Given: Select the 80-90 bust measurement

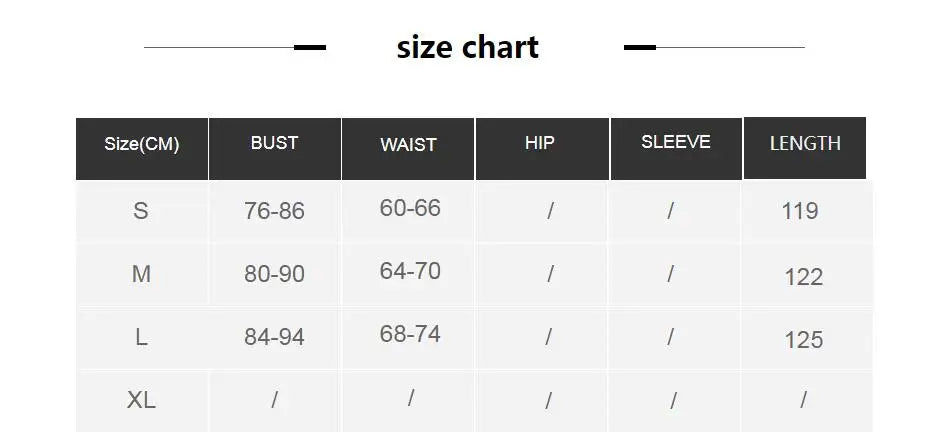Looking at the screenshot, I should point(274,274).
